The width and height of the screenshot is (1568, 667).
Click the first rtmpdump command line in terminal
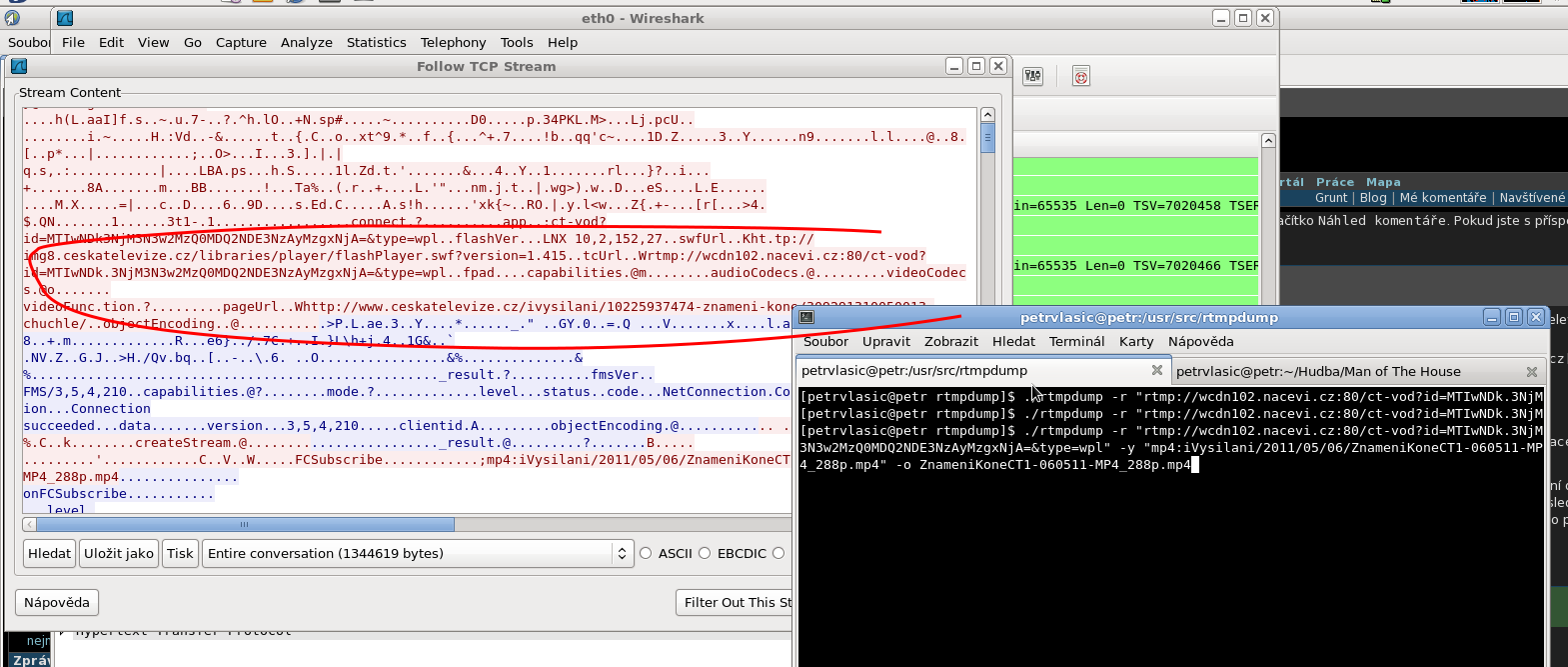point(1171,396)
